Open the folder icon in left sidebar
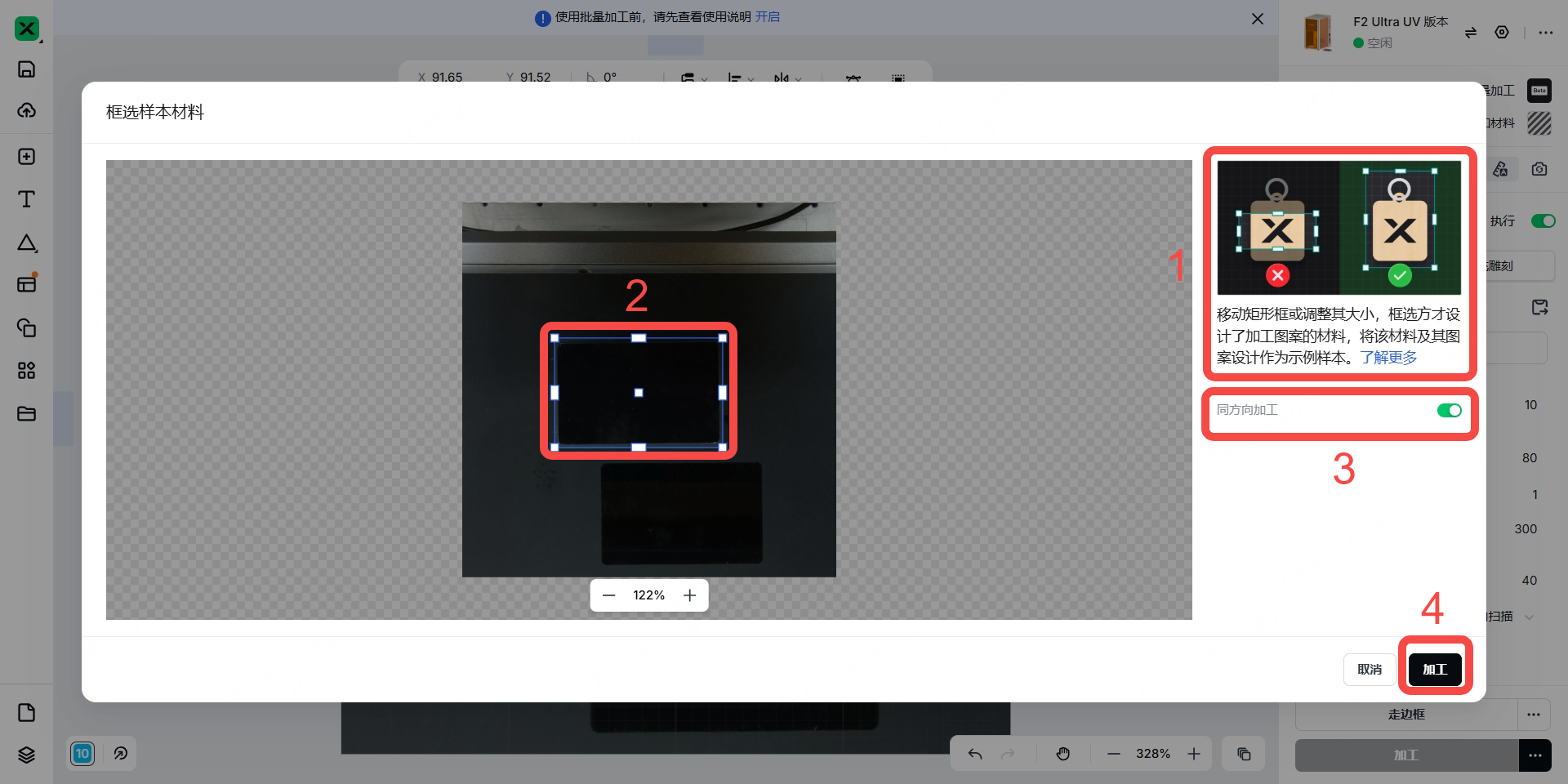The width and height of the screenshot is (1568, 784). tap(26, 414)
